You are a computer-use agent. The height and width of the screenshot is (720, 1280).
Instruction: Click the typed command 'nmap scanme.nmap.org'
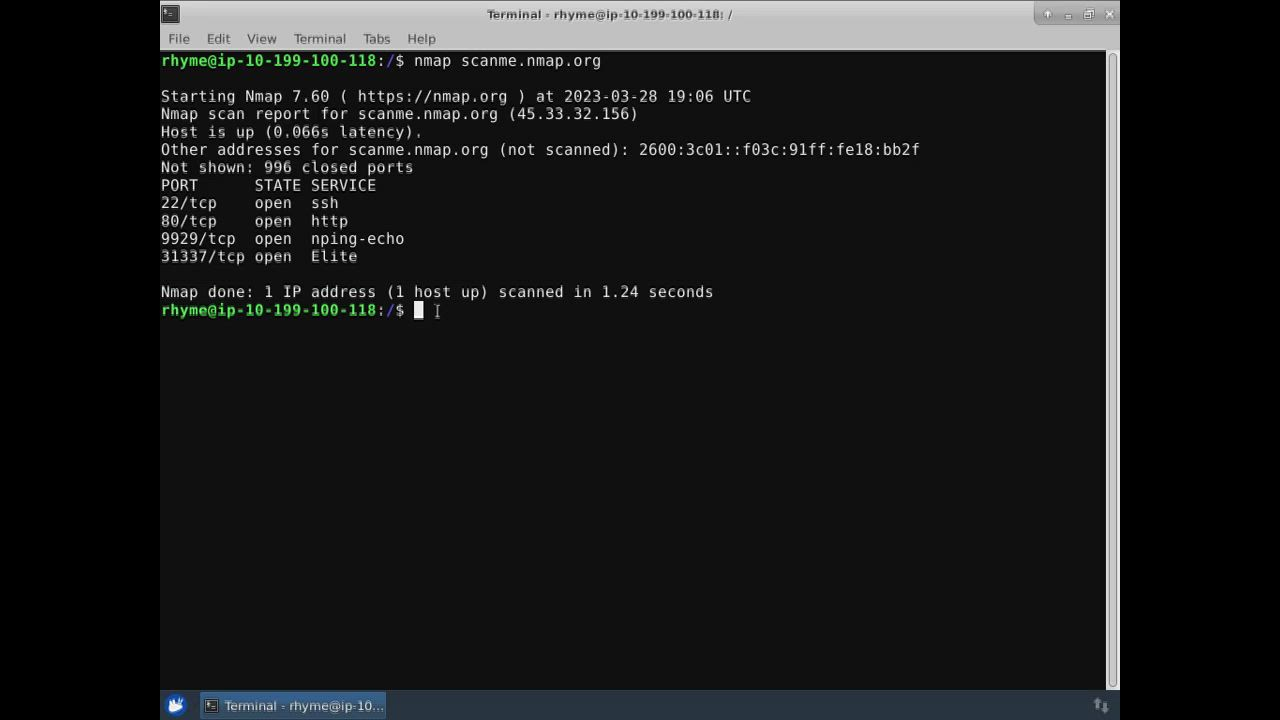tap(507, 61)
